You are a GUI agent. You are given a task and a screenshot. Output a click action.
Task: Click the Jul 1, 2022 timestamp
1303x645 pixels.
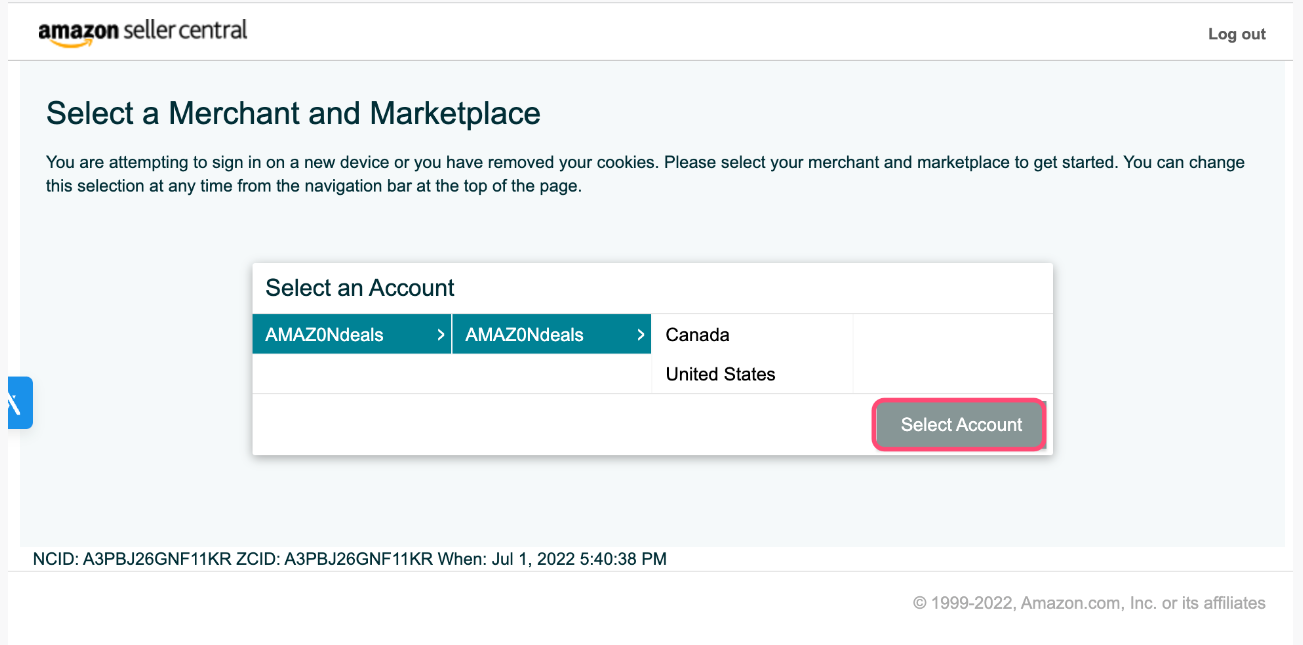[x=578, y=559]
